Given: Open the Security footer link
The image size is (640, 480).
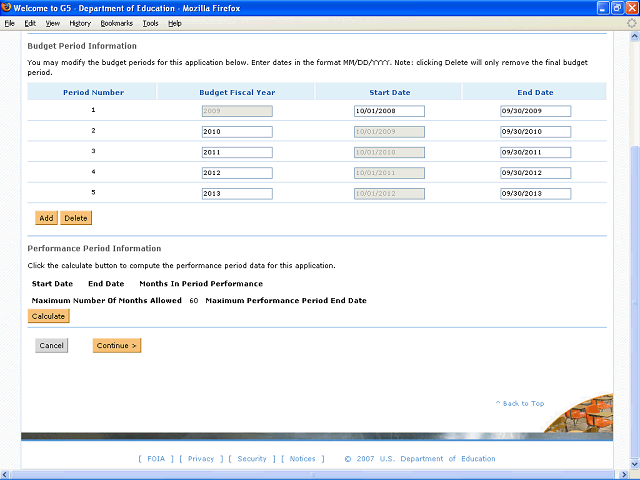Looking at the screenshot, I should [x=252, y=459].
